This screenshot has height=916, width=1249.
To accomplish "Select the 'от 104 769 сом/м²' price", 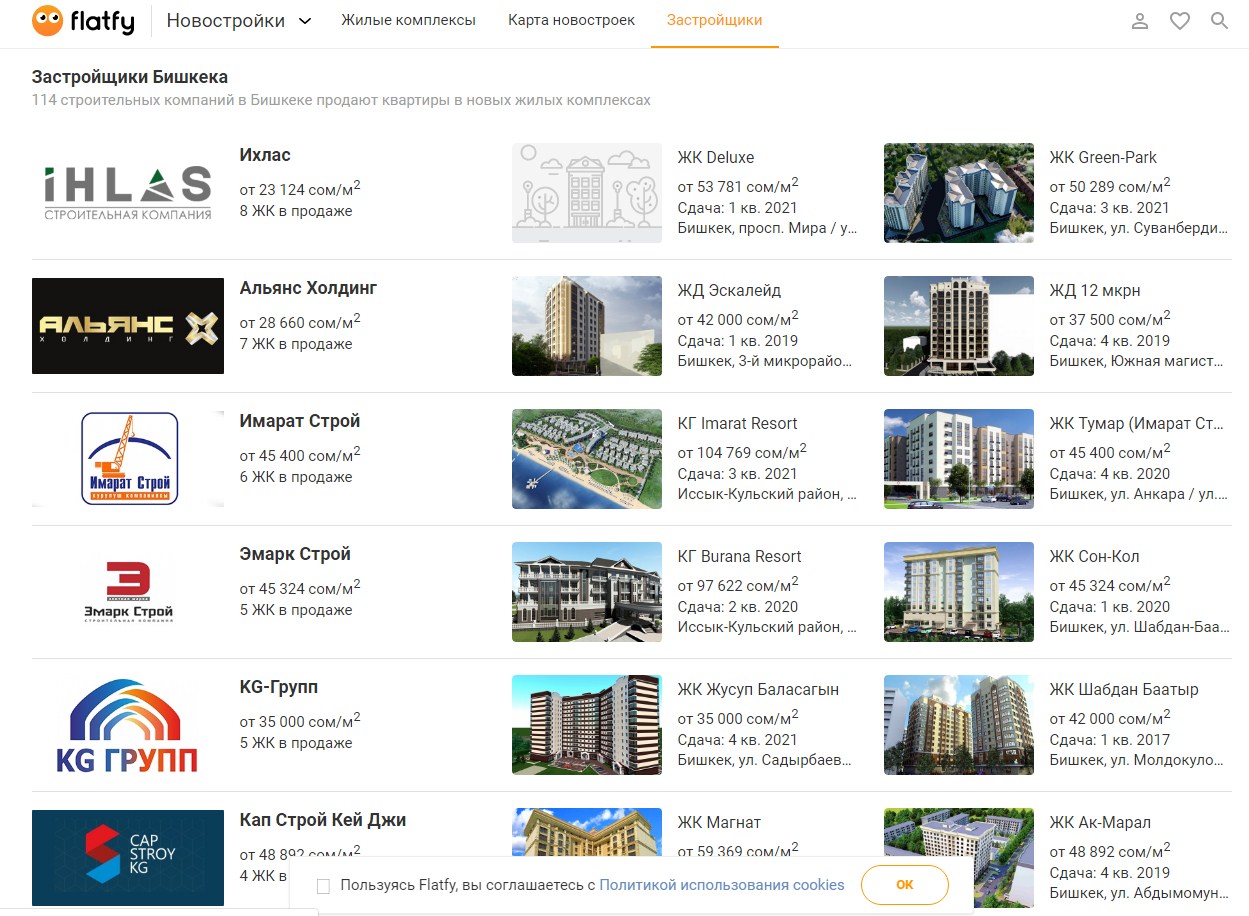I will tap(742, 451).
